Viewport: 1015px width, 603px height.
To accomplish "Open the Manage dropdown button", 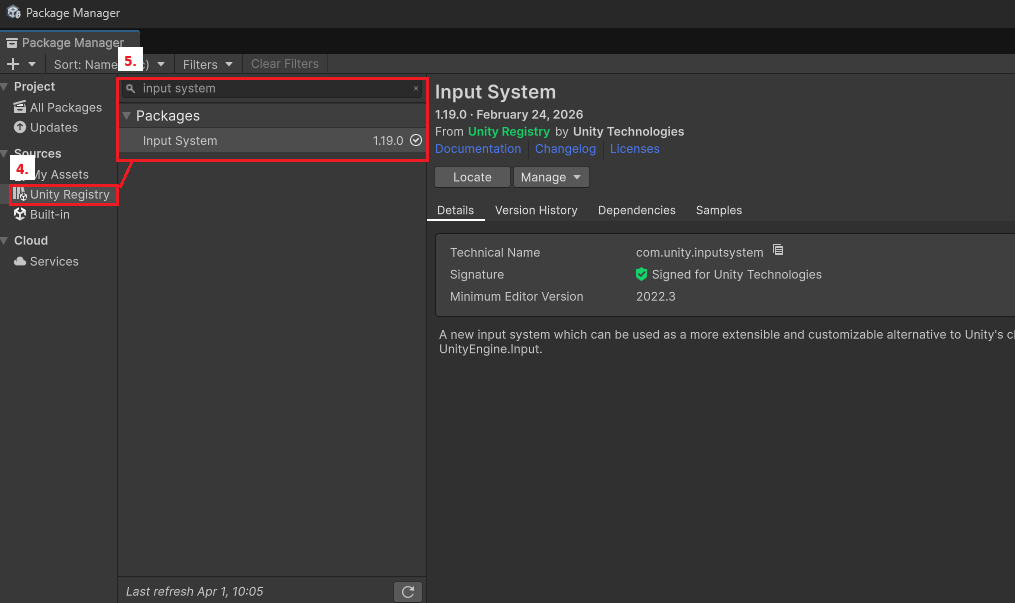I will (551, 177).
